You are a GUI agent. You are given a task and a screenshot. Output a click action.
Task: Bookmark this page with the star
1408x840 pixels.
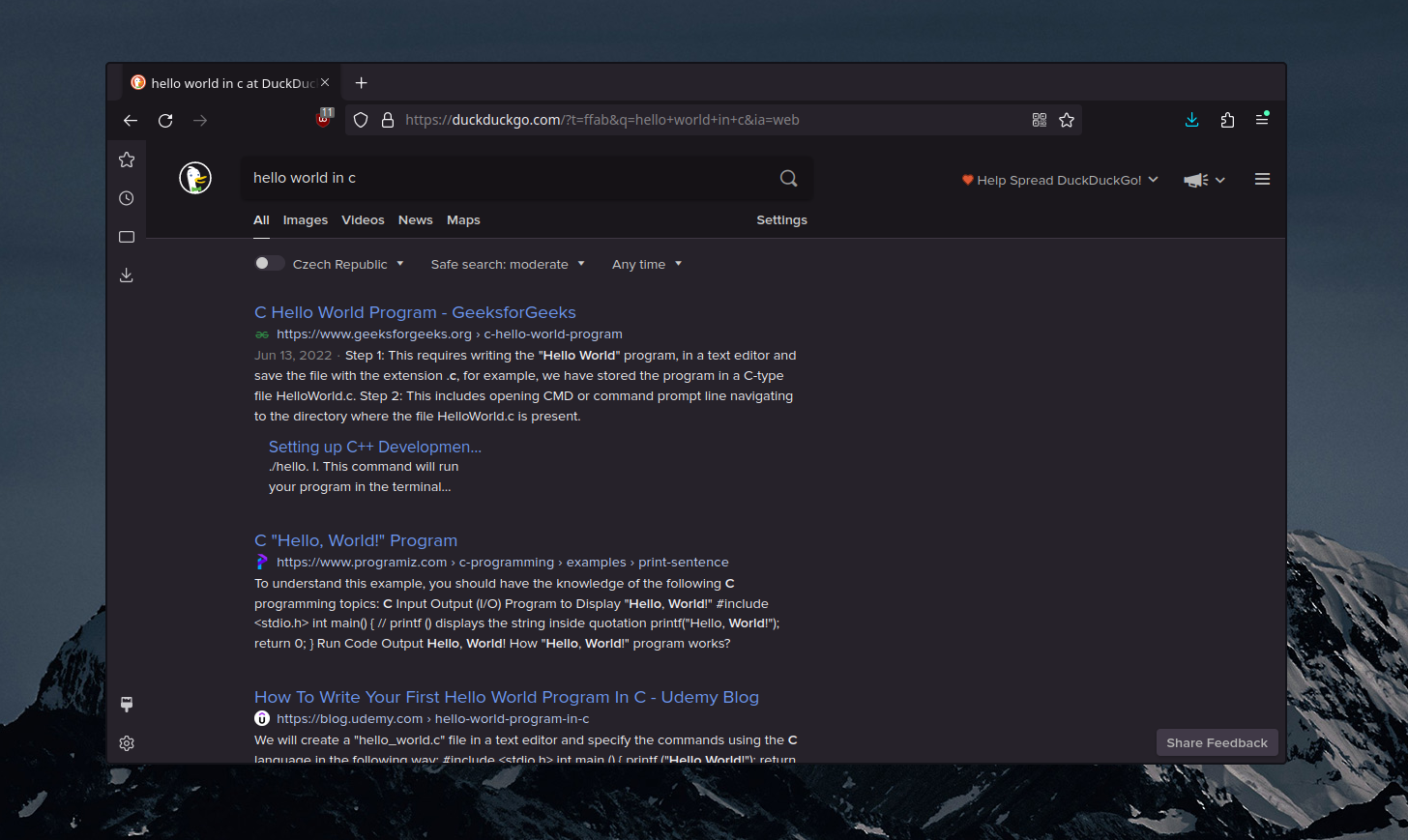(1067, 120)
